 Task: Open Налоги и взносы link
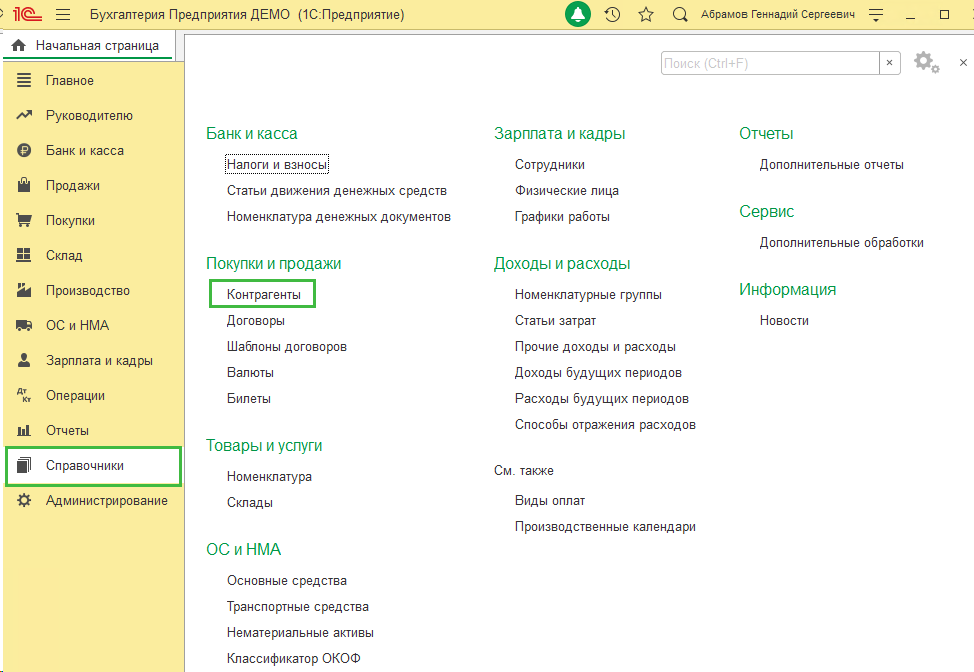(276, 165)
